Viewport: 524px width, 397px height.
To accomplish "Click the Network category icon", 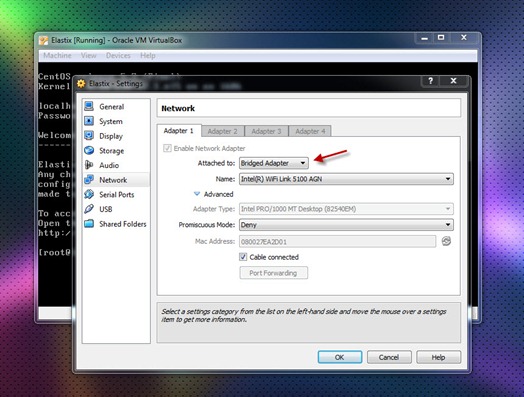I will tap(89, 179).
